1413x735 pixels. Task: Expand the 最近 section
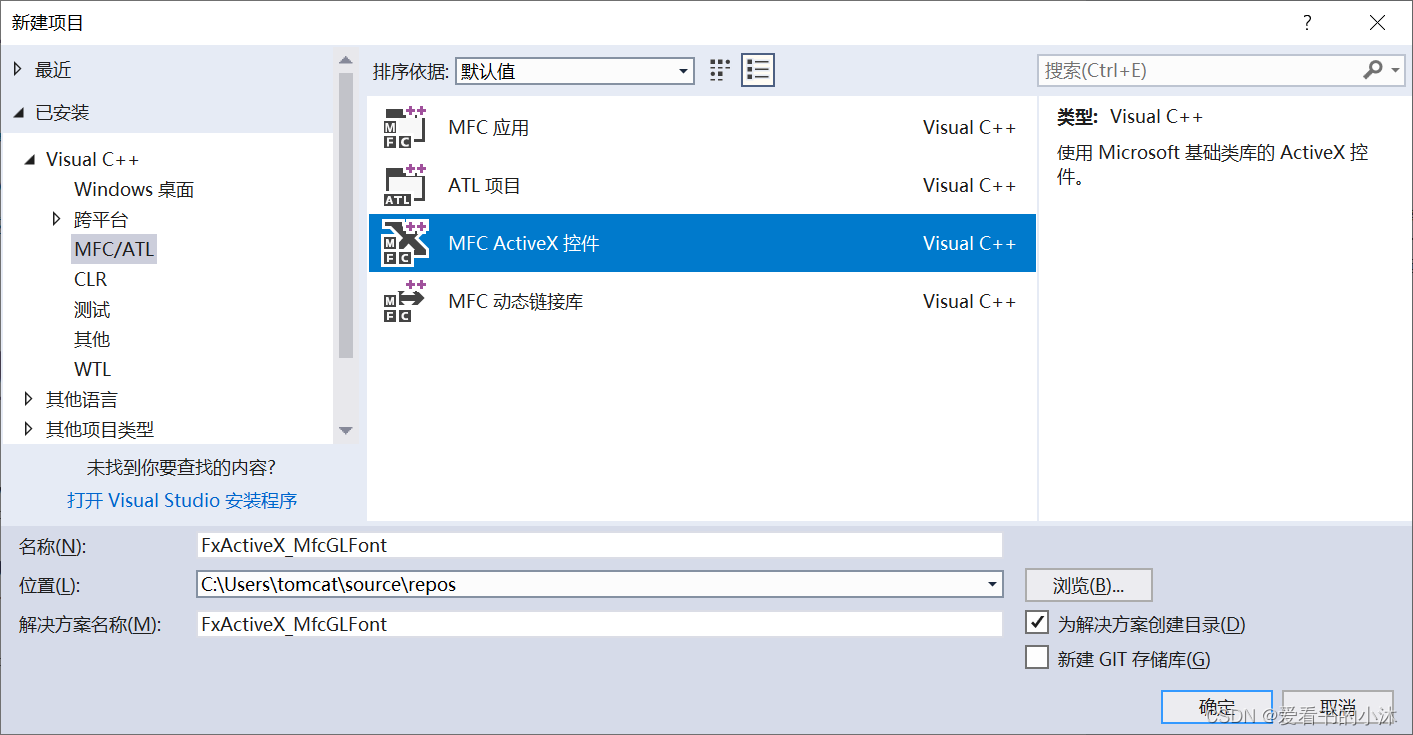coord(17,69)
